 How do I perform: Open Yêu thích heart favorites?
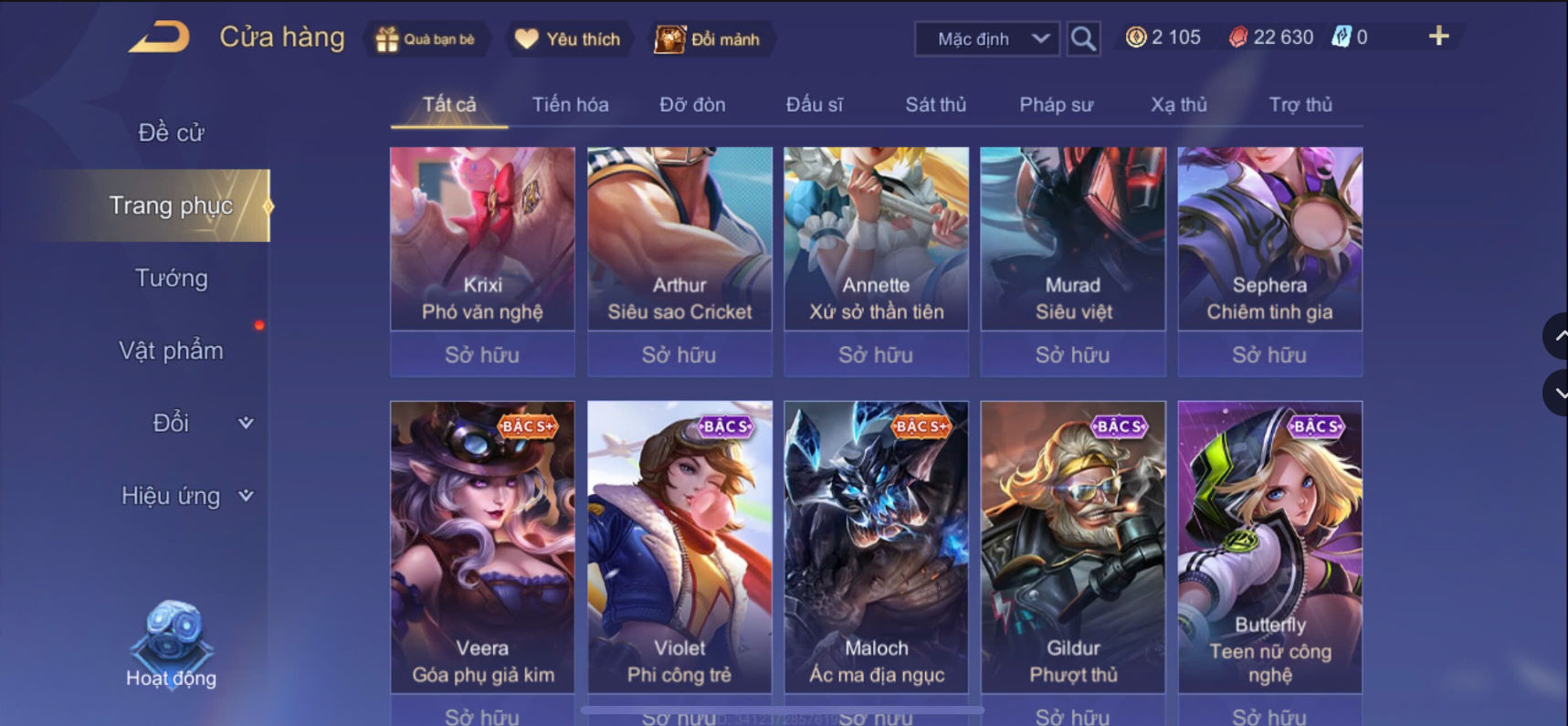point(527,38)
